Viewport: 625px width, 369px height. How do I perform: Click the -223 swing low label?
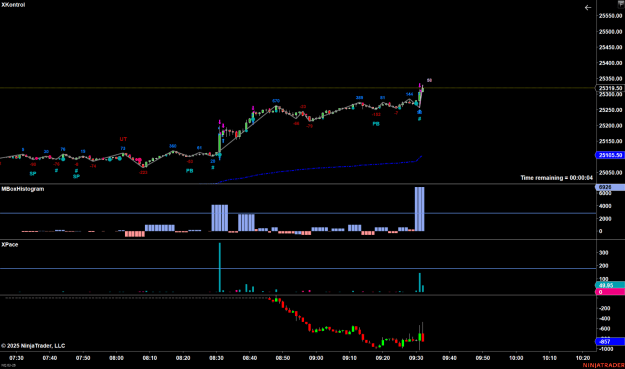(x=143, y=173)
